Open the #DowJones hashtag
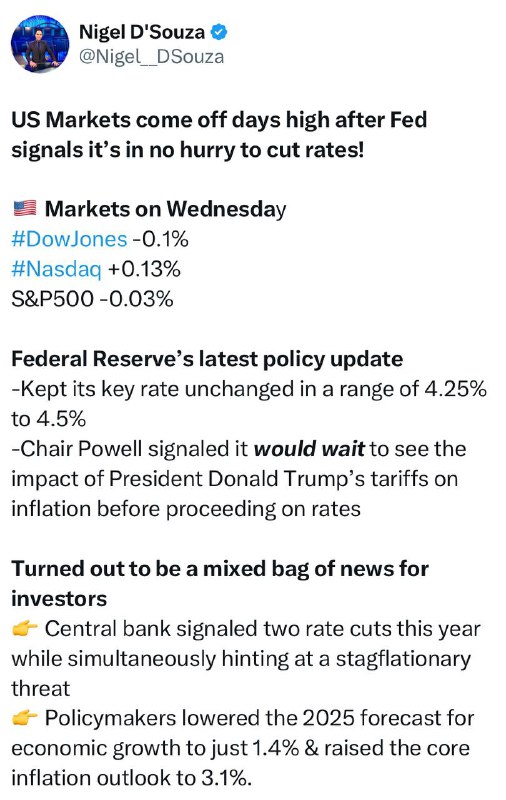Screen dimensions: 506x800 (x=69, y=239)
